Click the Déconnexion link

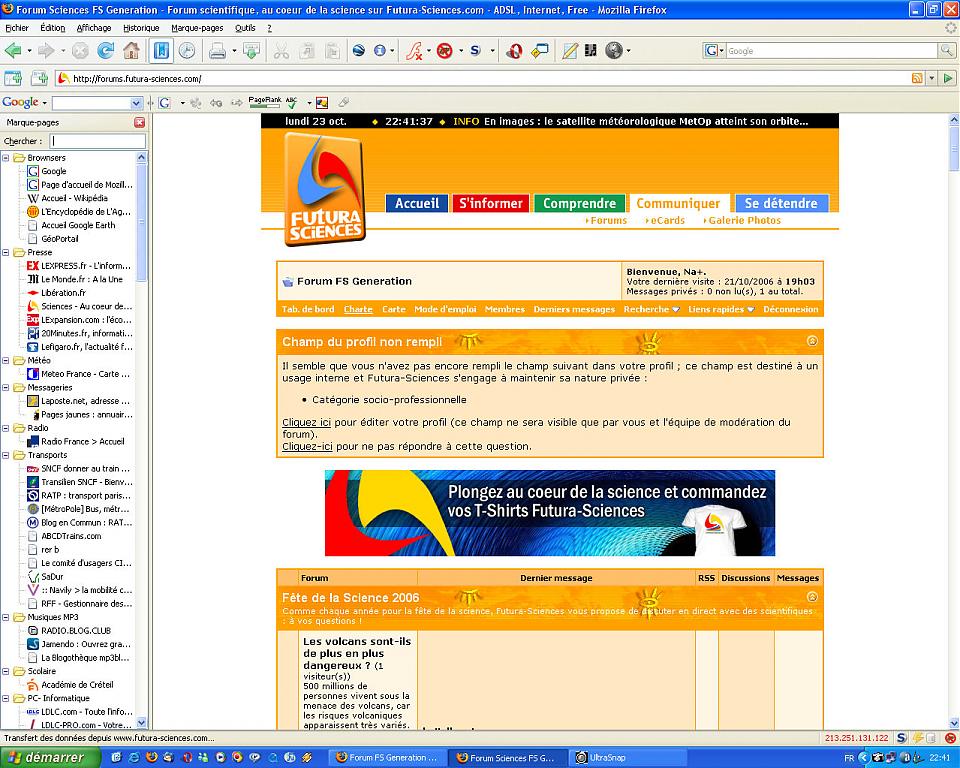pos(790,309)
